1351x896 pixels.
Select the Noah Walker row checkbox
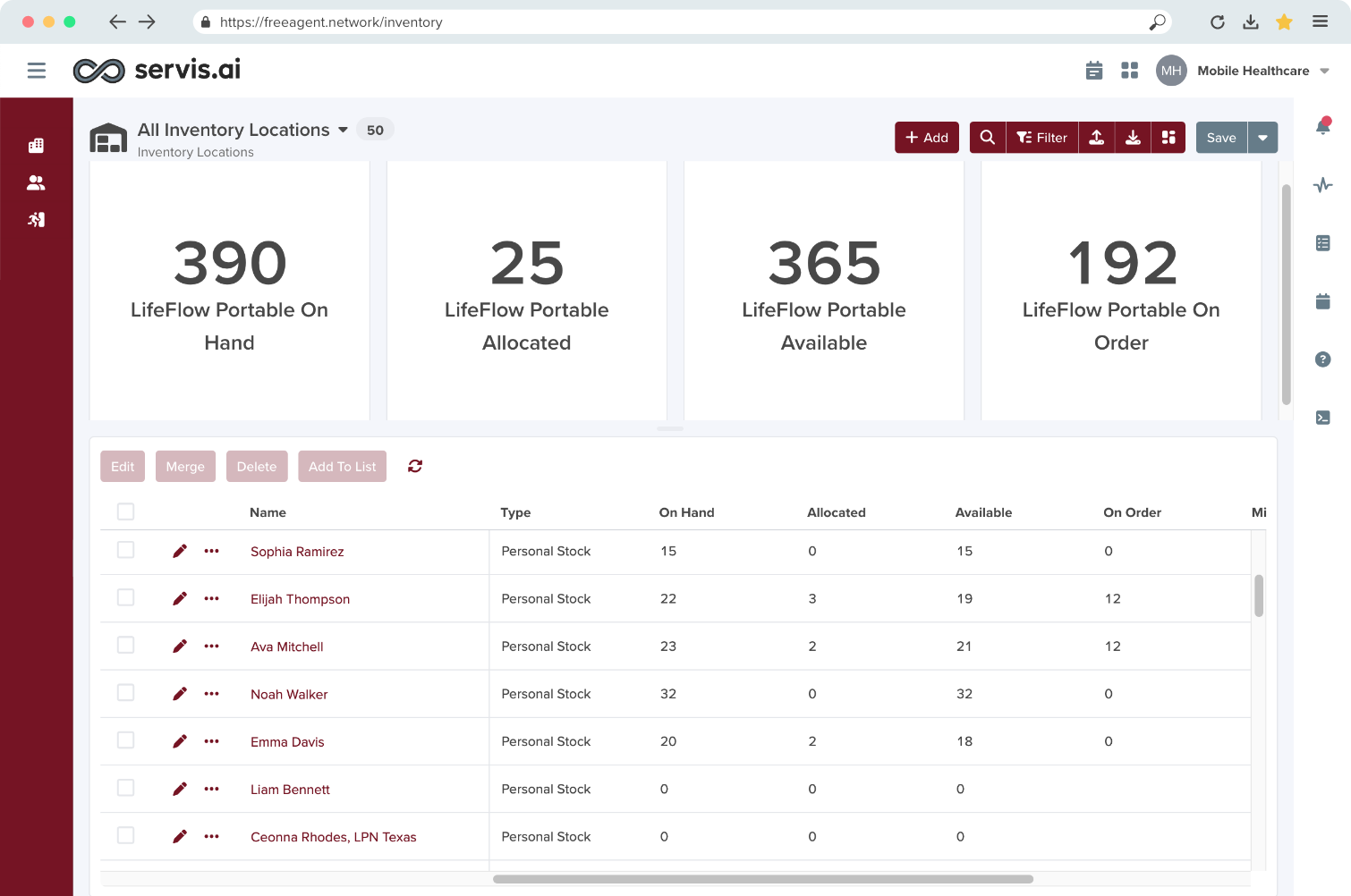tap(126, 693)
